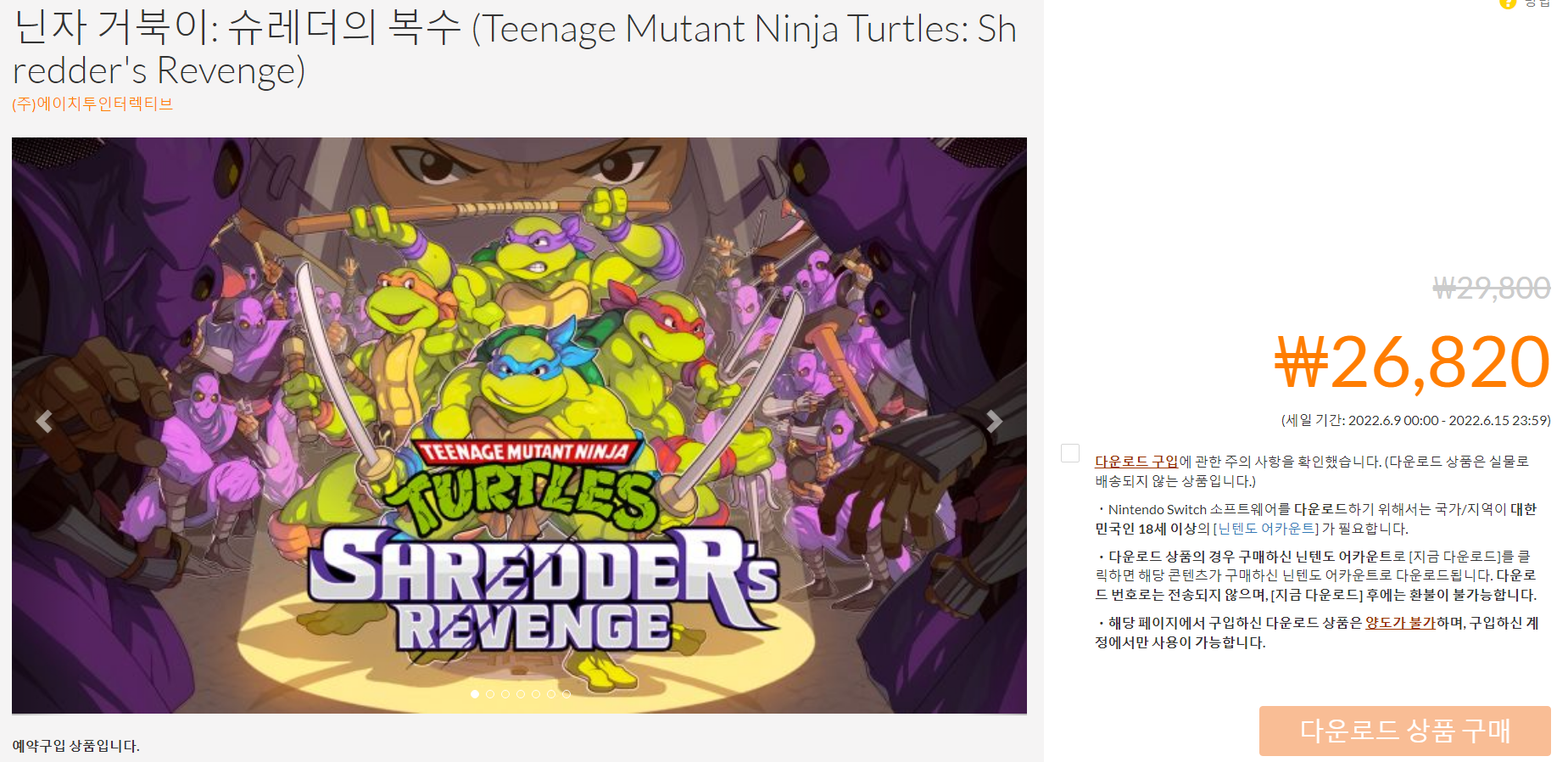The width and height of the screenshot is (1568, 762).
Task: Click the 다운로드 상품 구매 button
Action: (x=1404, y=731)
